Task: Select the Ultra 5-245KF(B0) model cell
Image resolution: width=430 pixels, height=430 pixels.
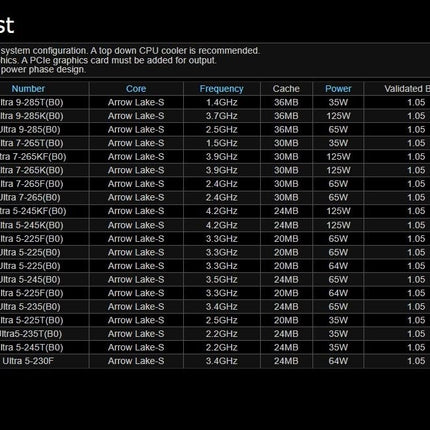Action: point(33,211)
